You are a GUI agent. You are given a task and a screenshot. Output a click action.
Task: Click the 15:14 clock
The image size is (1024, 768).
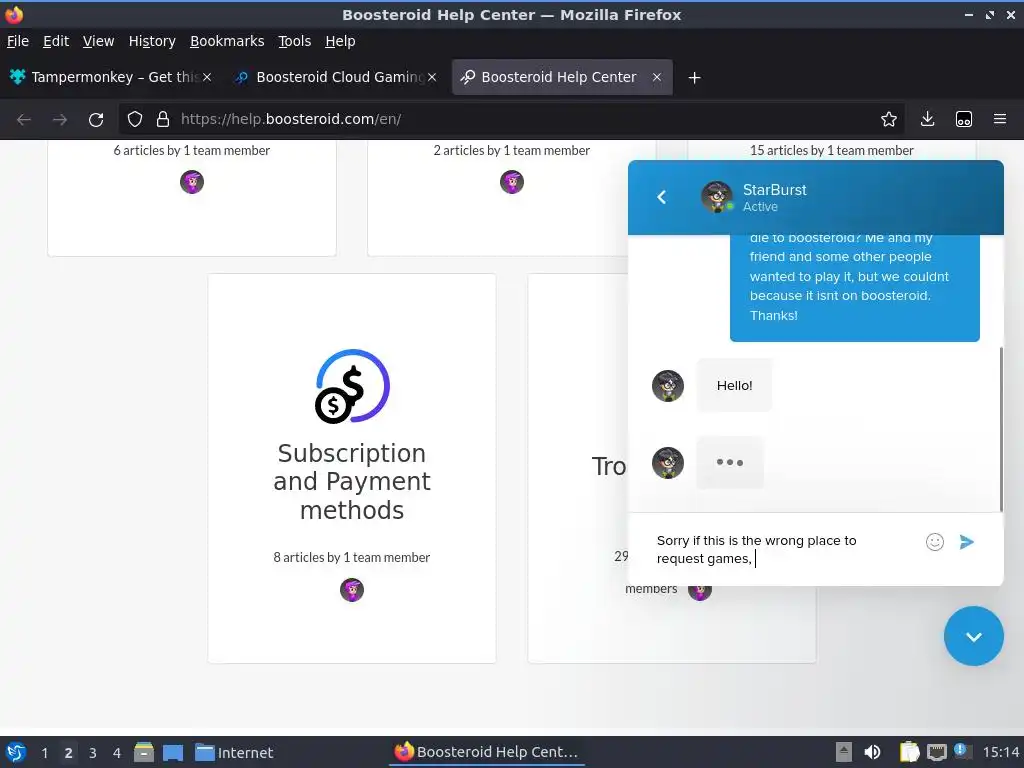pyautogui.click(x=1000, y=752)
